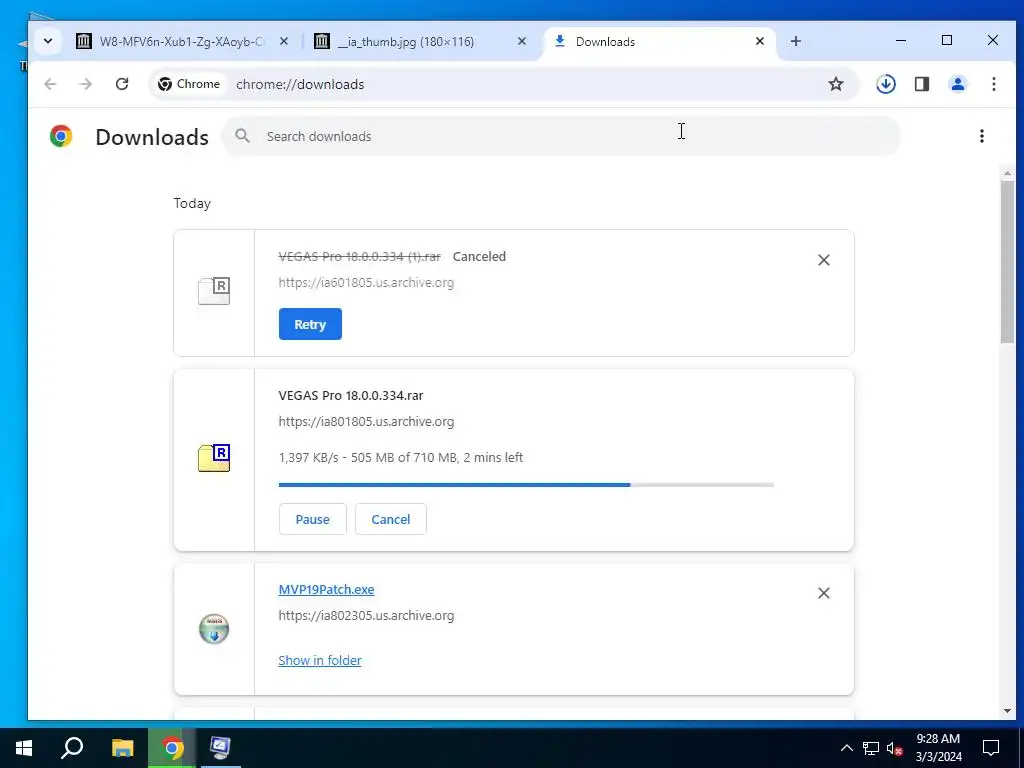Go back using the back arrow
Screen dimensions: 1024x768
pyautogui.click(x=50, y=84)
